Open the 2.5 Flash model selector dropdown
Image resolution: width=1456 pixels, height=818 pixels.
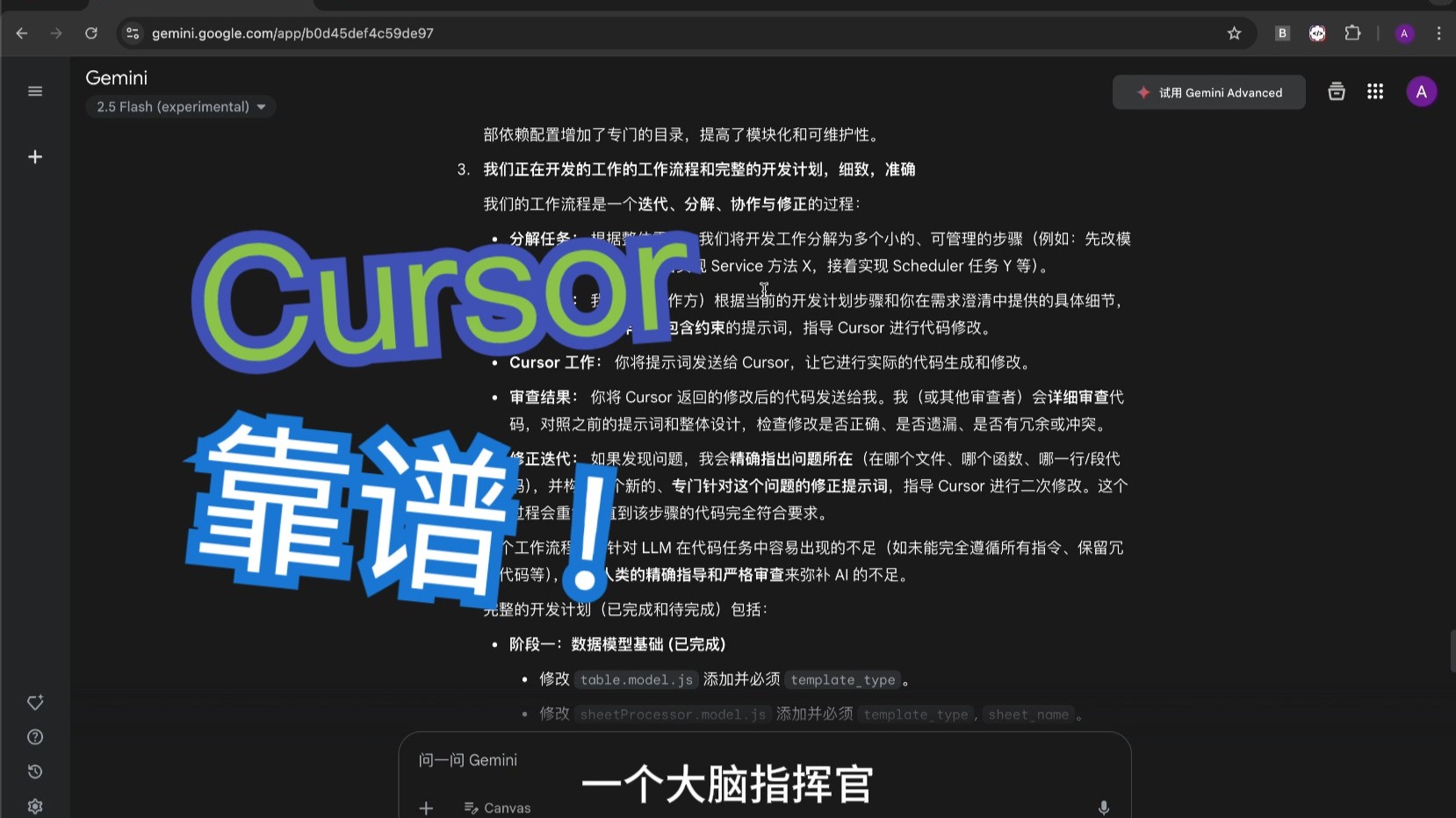[181, 107]
